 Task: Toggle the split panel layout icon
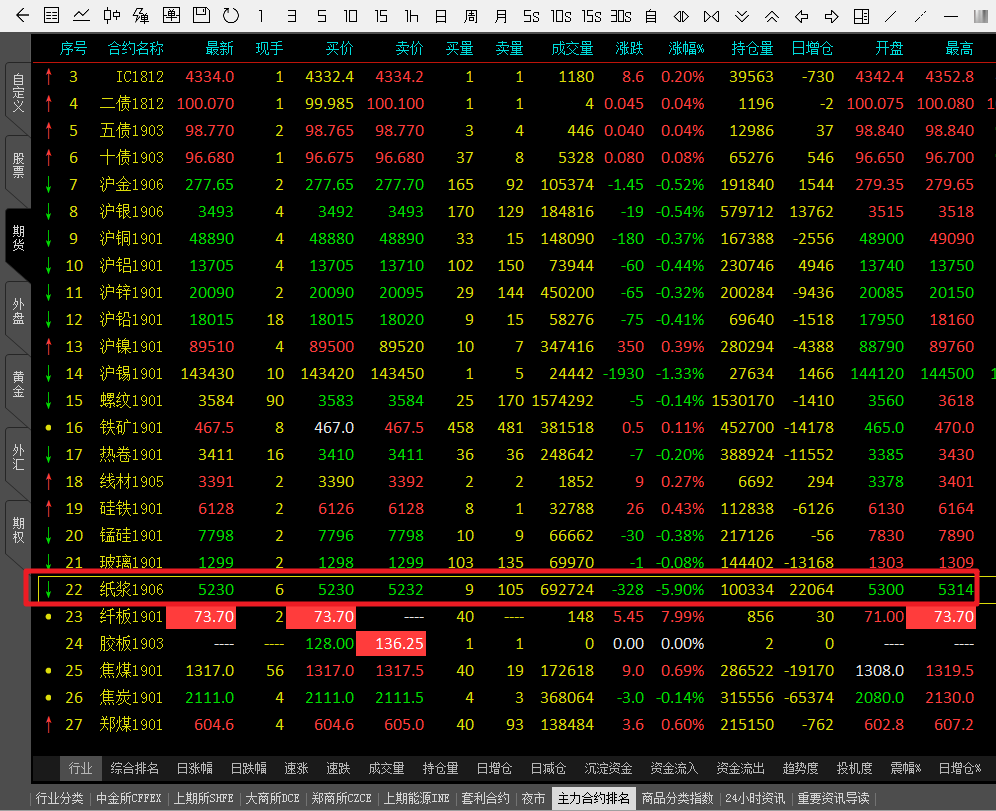tap(862, 16)
